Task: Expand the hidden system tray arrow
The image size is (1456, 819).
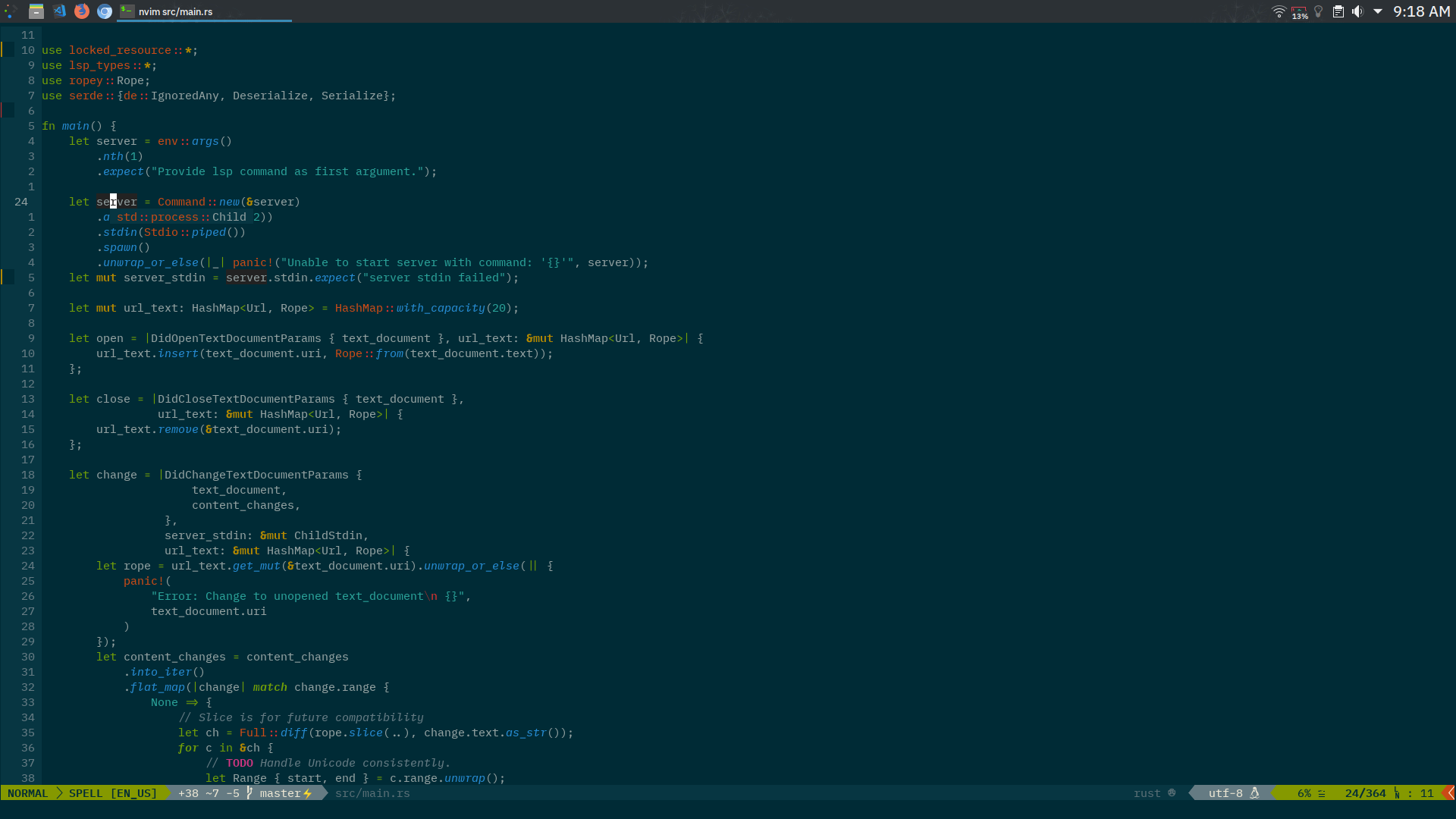Action: (1378, 11)
